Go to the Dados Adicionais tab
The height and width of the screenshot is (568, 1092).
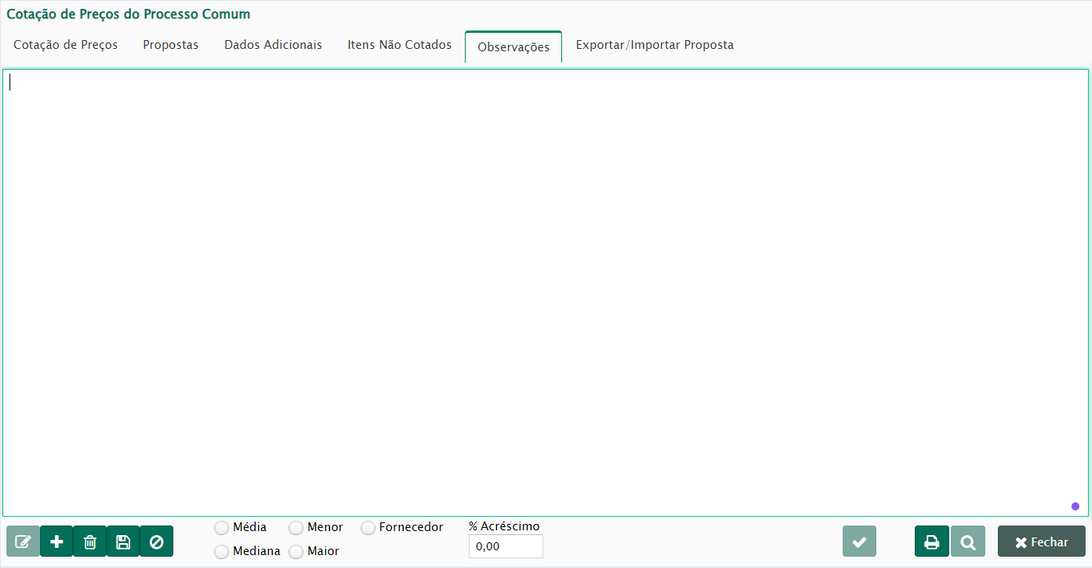coord(273,45)
